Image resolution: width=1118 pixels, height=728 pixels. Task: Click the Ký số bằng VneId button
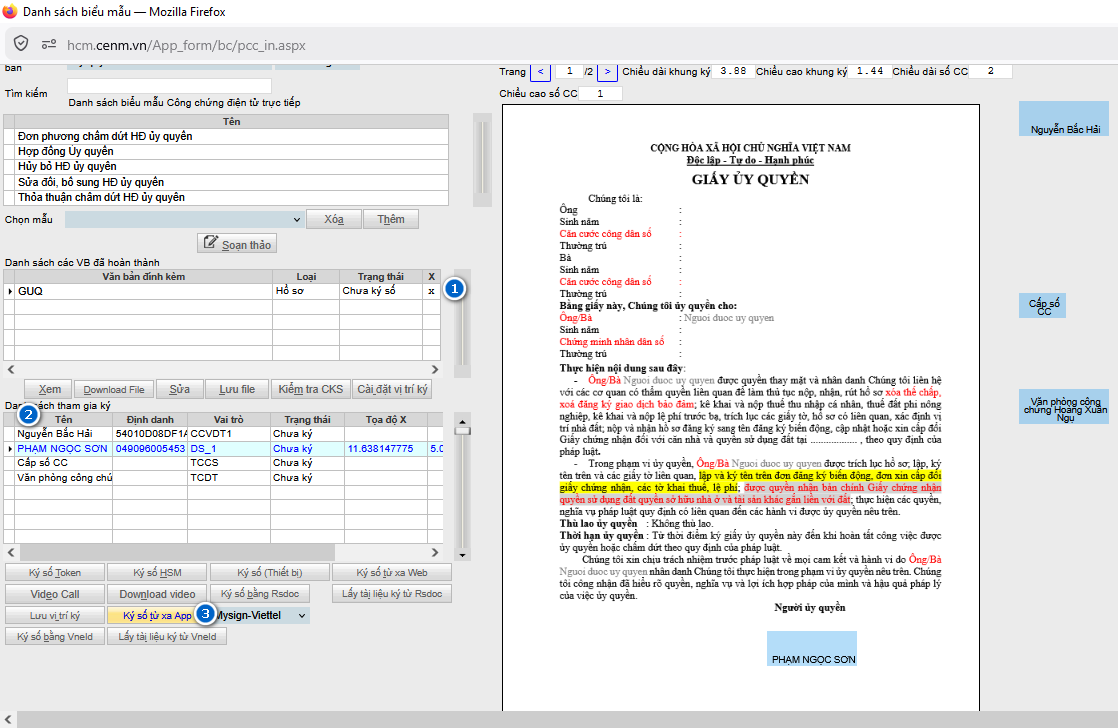[55, 637]
